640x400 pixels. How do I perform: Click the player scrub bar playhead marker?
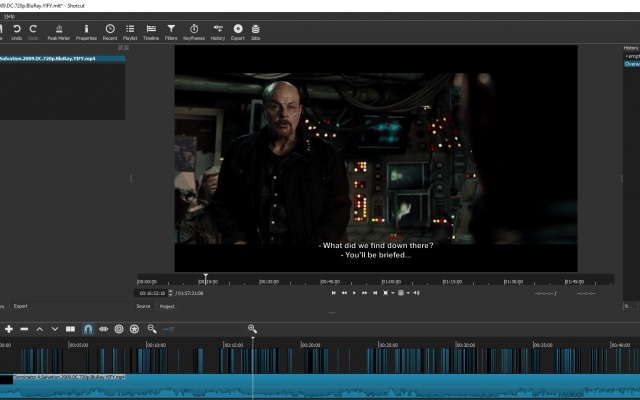pos(206,277)
